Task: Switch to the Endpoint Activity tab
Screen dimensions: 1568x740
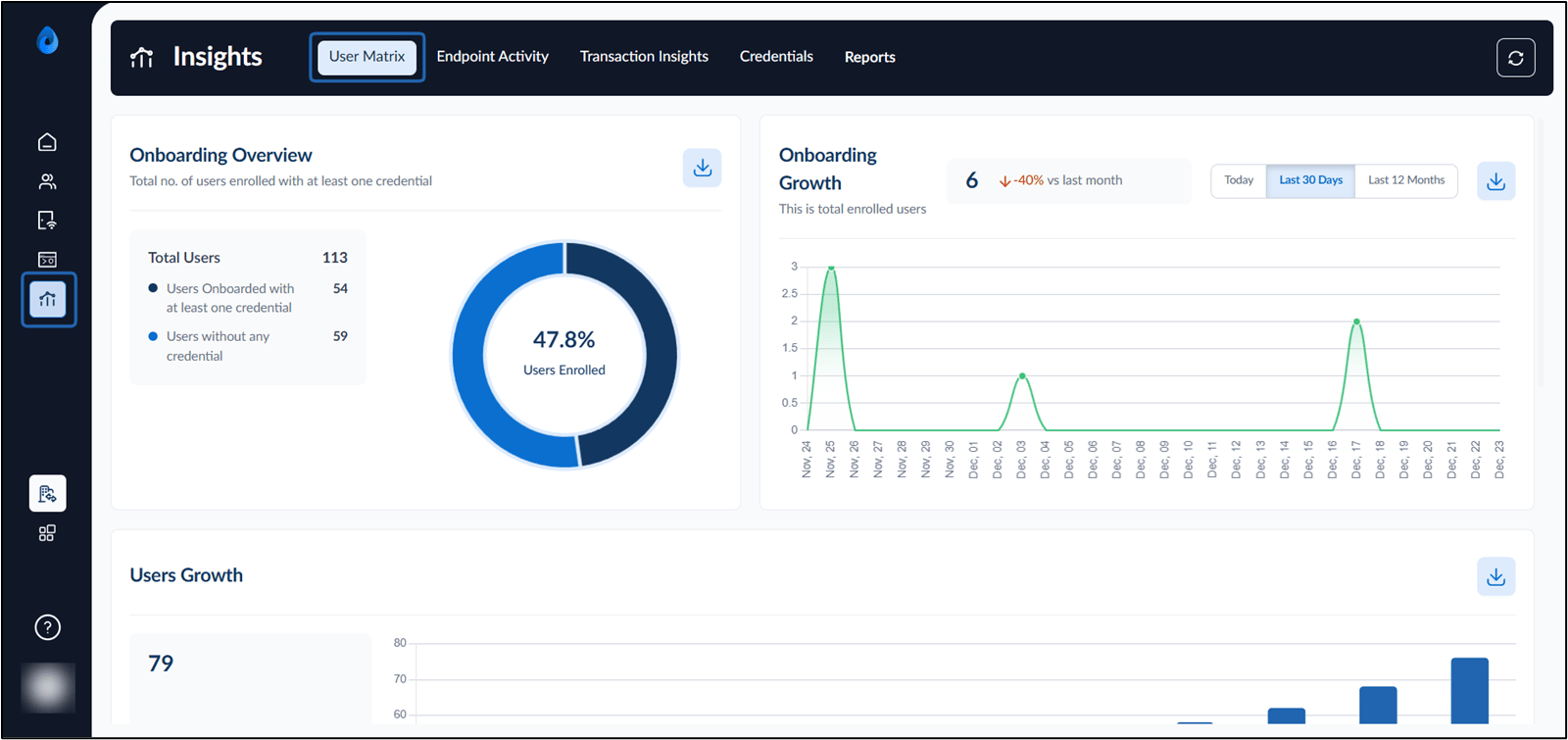Action: [493, 57]
